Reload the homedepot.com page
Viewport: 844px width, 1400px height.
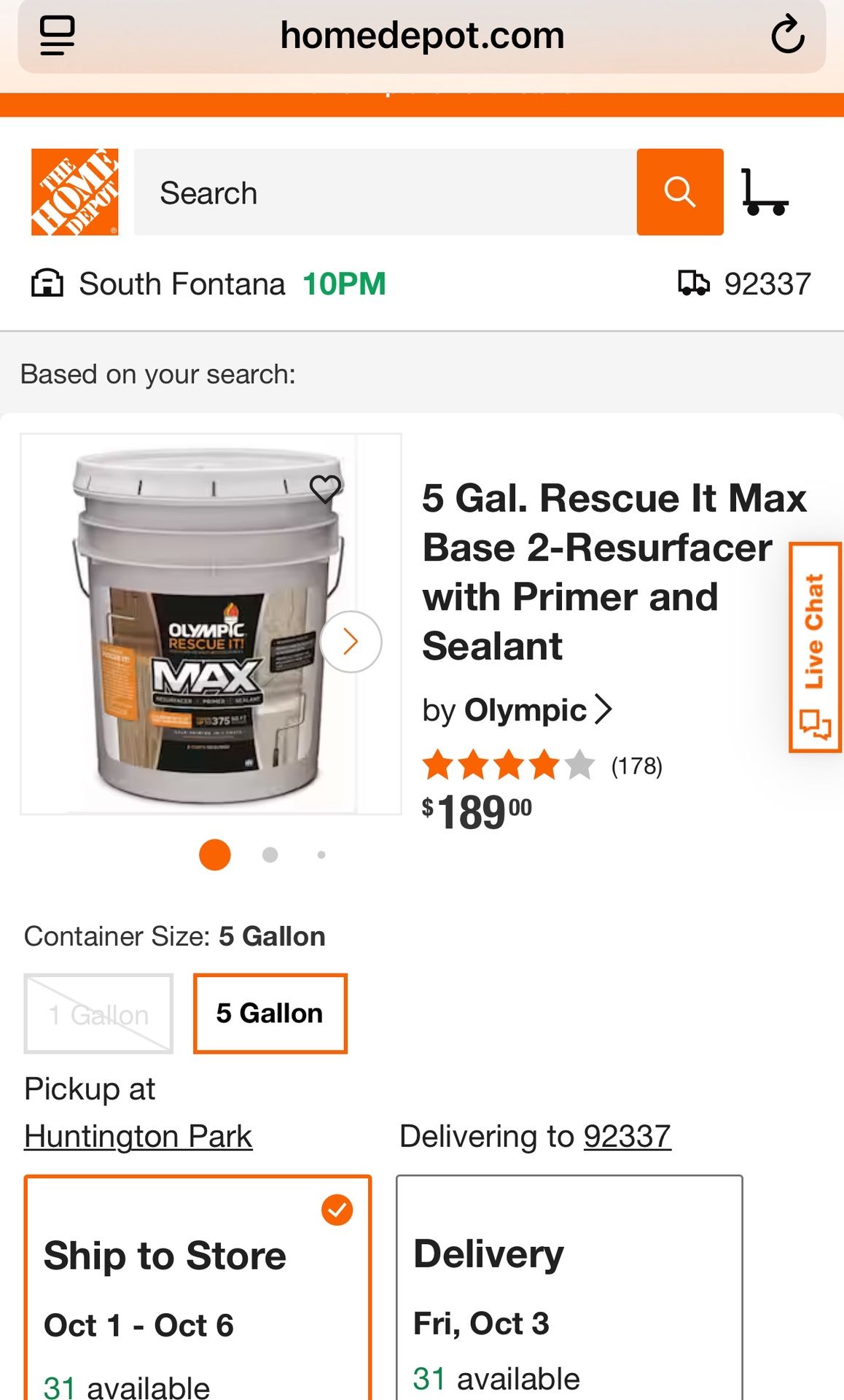pos(787,35)
